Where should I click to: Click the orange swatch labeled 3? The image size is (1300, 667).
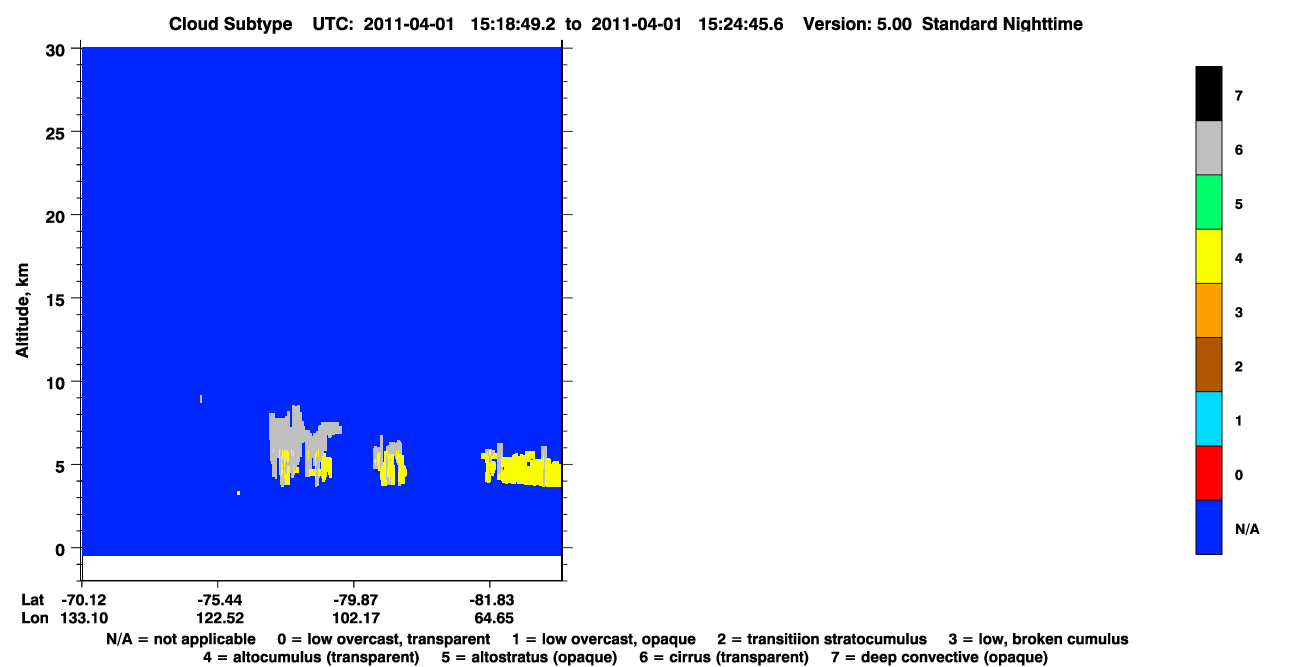click(1209, 310)
